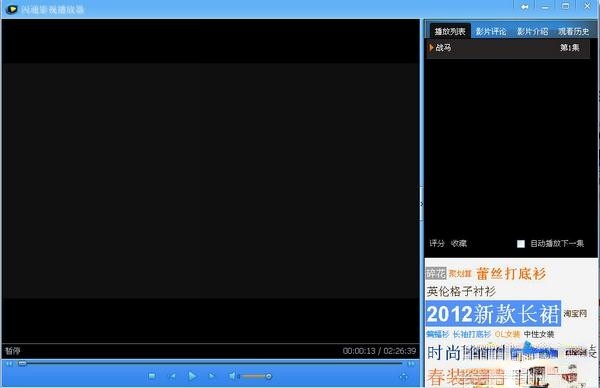Click the seek bar progress handle

click(23, 363)
